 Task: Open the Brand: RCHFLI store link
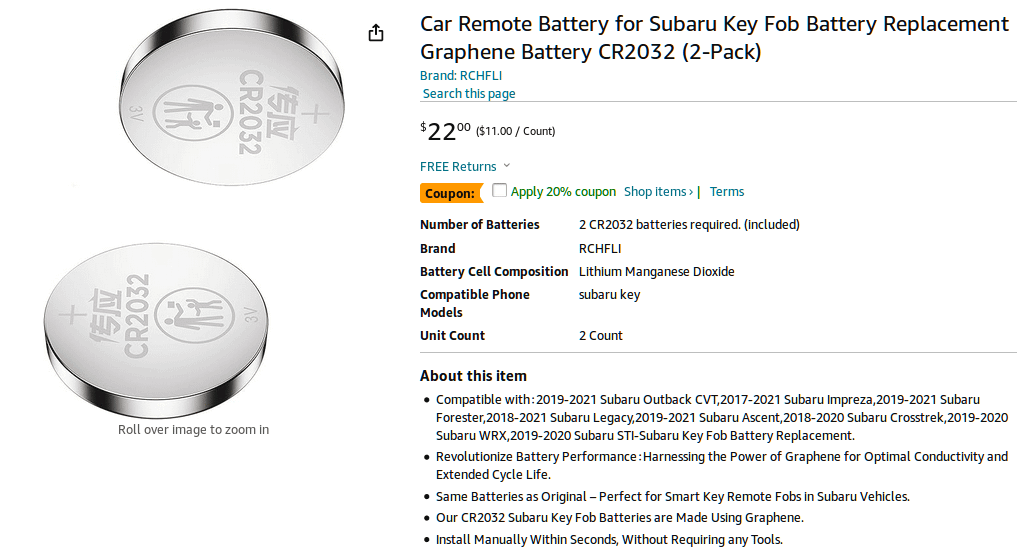pyautogui.click(x=461, y=75)
